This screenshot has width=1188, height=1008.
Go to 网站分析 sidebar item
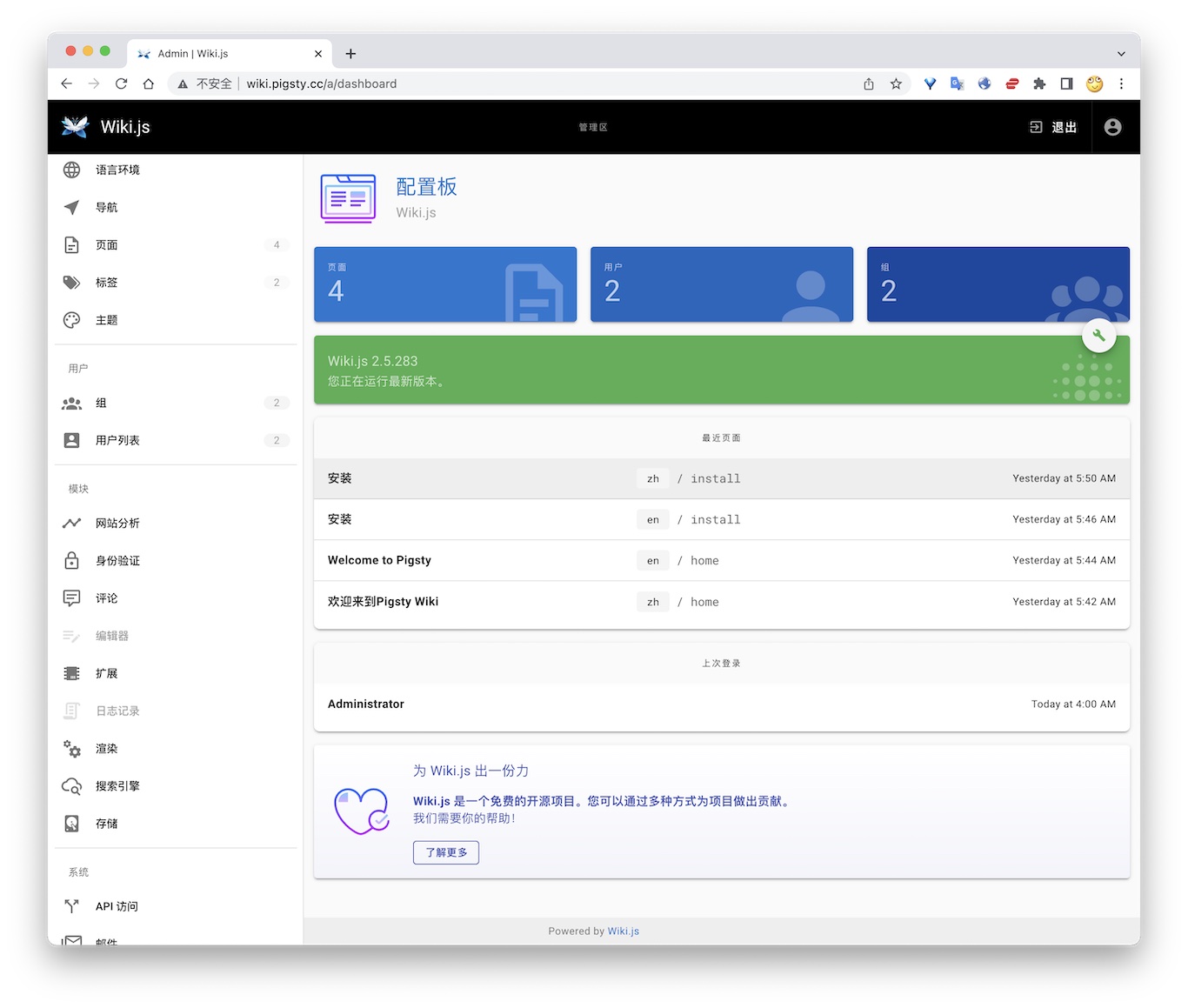coord(117,523)
